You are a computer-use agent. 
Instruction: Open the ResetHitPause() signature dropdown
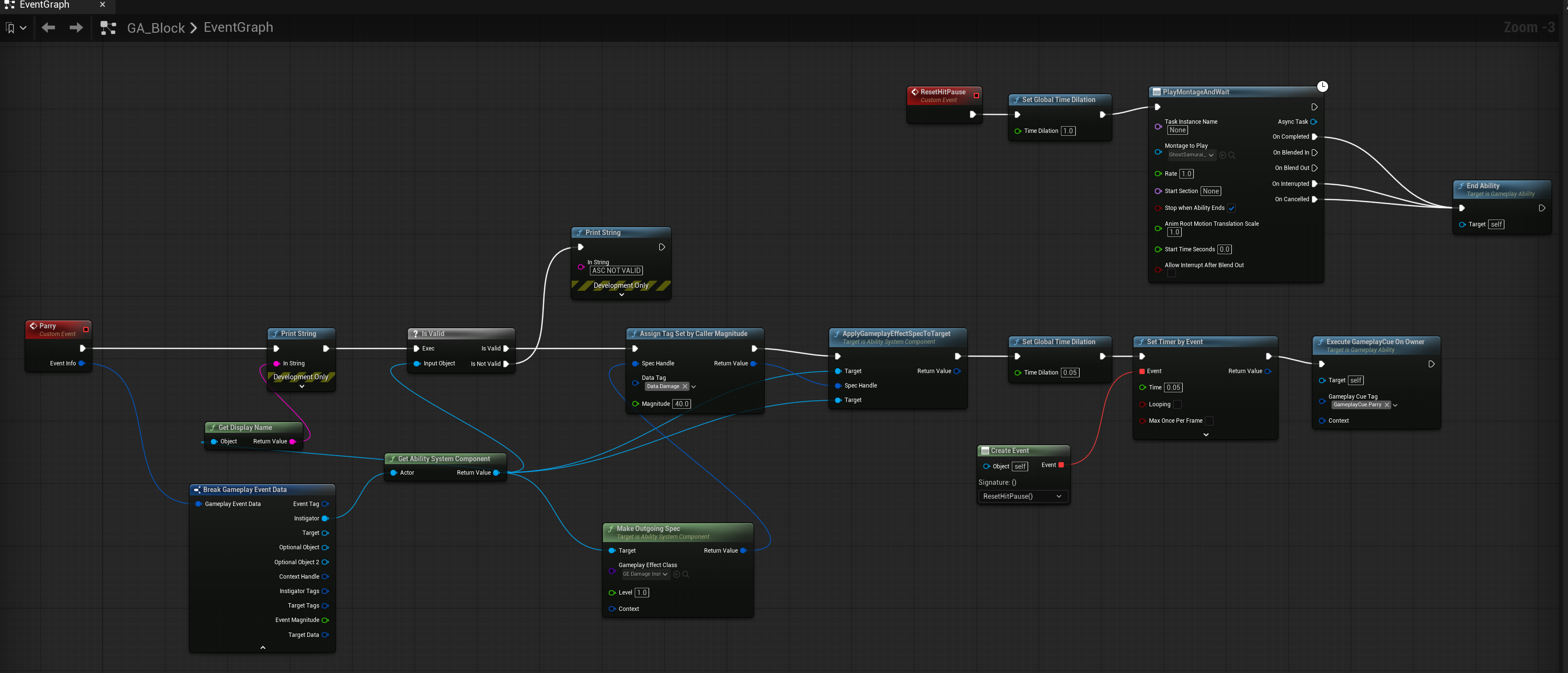click(1022, 496)
